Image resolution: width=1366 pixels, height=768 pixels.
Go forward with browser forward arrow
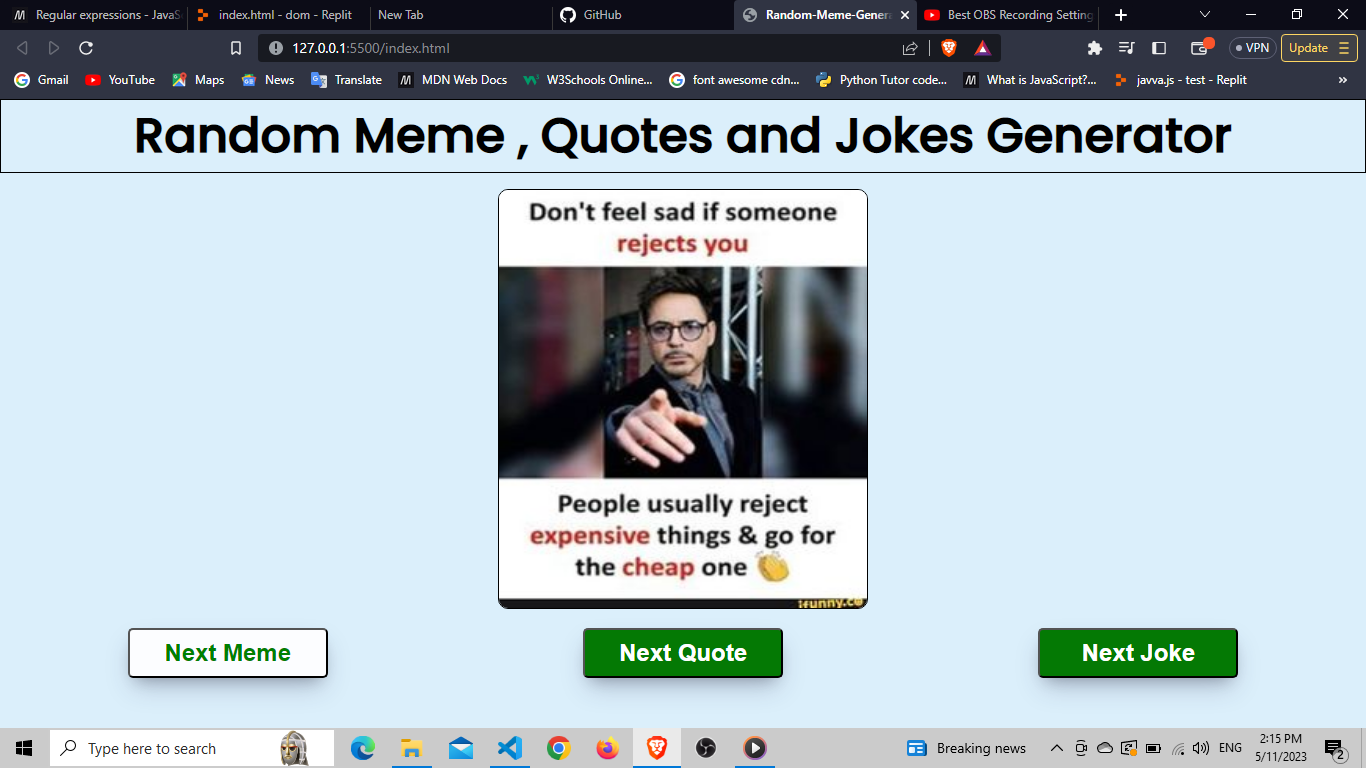tap(54, 48)
